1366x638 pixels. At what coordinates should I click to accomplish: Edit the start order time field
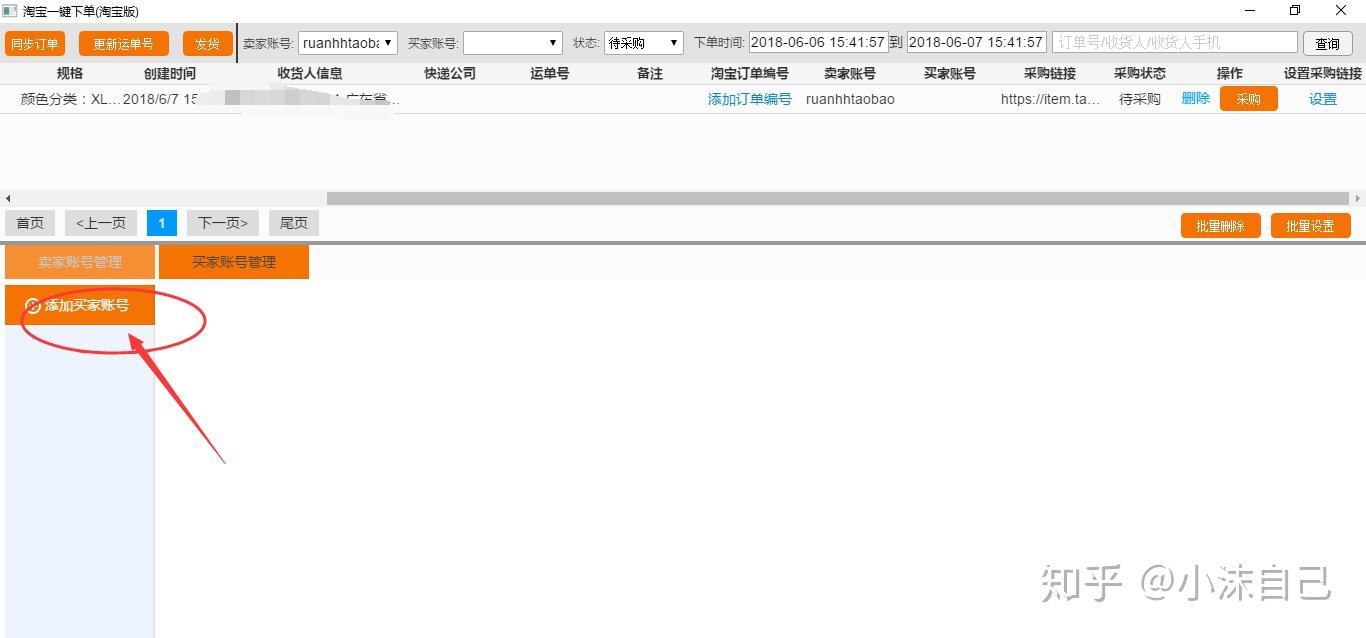[x=818, y=43]
